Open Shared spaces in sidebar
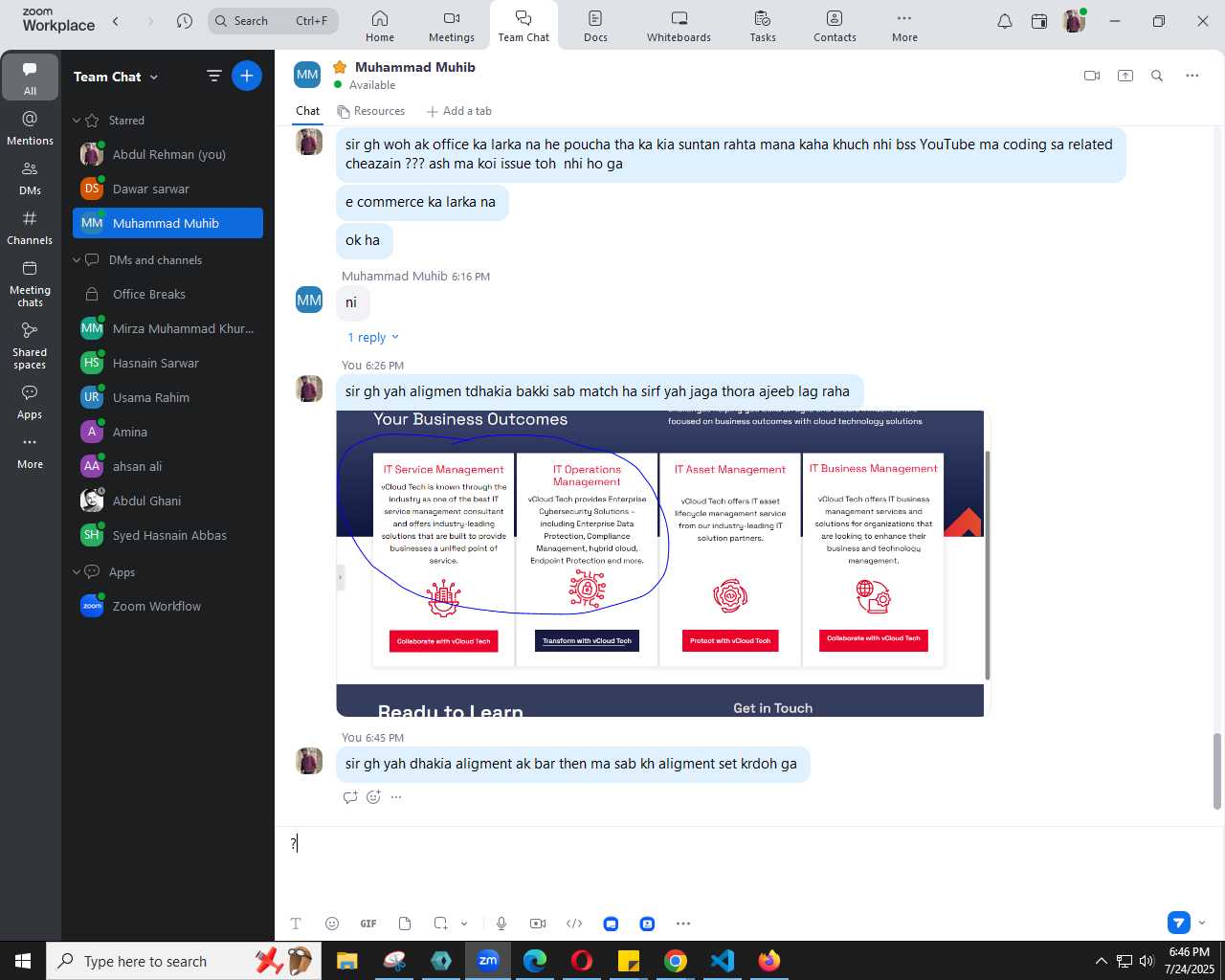 coord(31,345)
